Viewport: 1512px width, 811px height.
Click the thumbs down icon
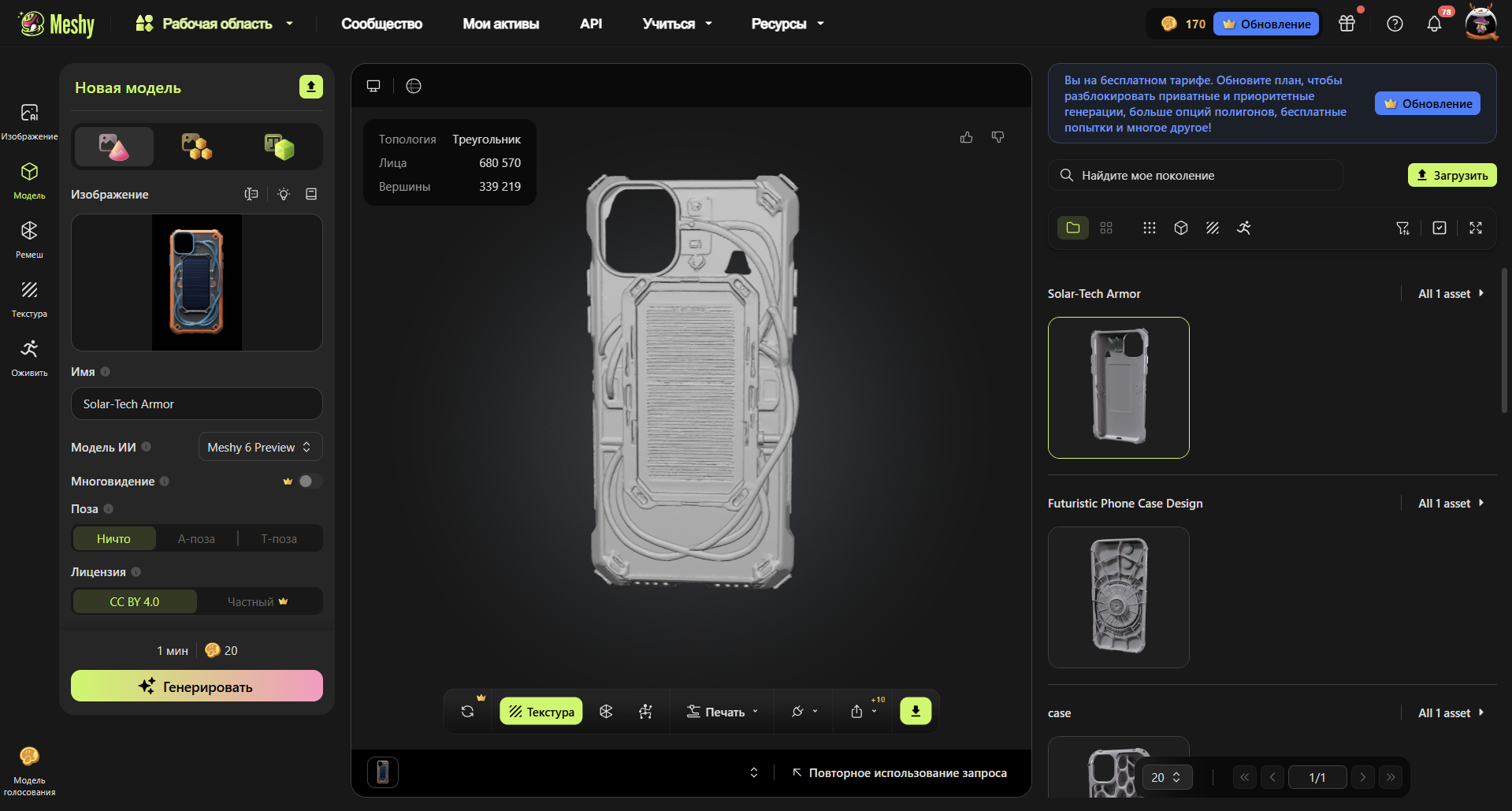point(998,137)
